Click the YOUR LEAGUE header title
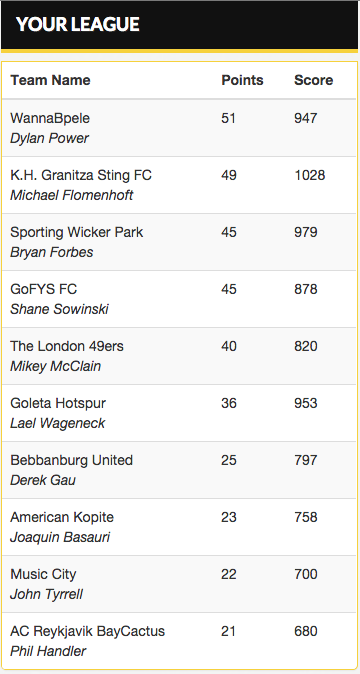 coord(78,24)
